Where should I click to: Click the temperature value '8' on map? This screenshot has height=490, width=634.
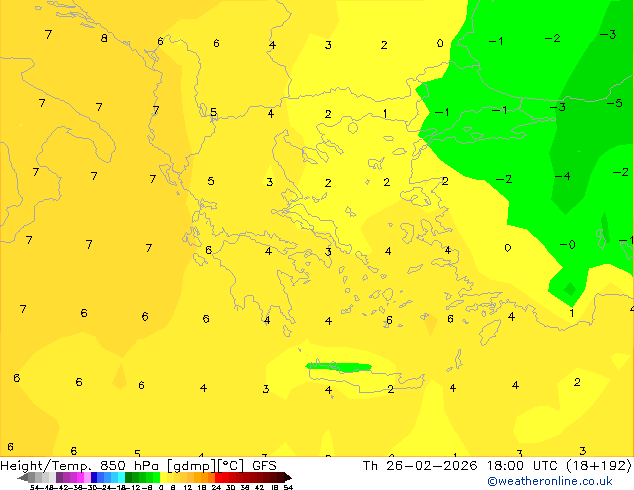click(104, 38)
